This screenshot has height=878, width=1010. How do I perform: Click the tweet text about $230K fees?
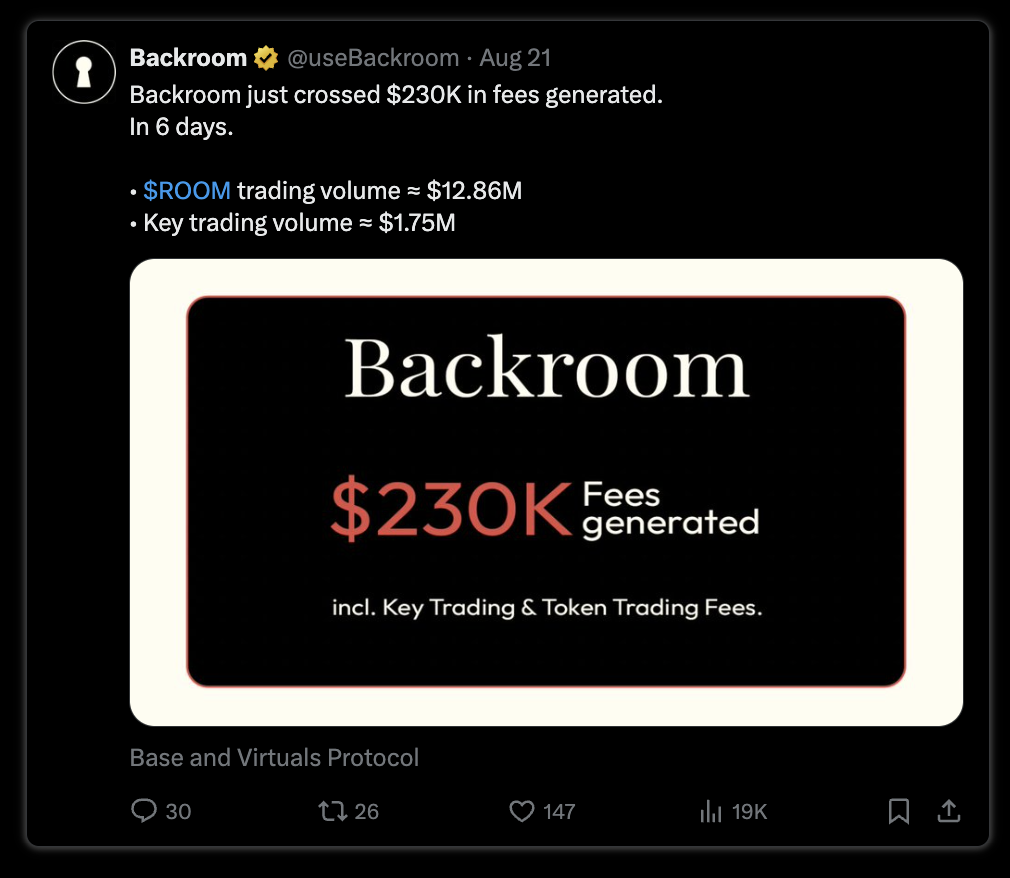pos(396,95)
